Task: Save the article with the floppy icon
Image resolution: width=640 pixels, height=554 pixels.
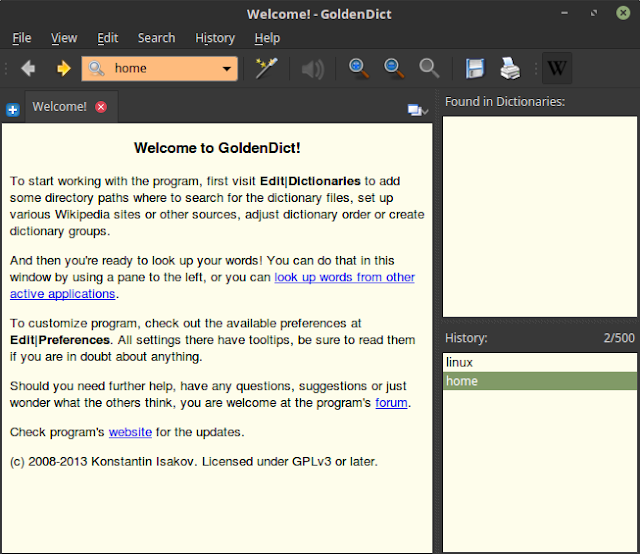Action: click(475, 68)
